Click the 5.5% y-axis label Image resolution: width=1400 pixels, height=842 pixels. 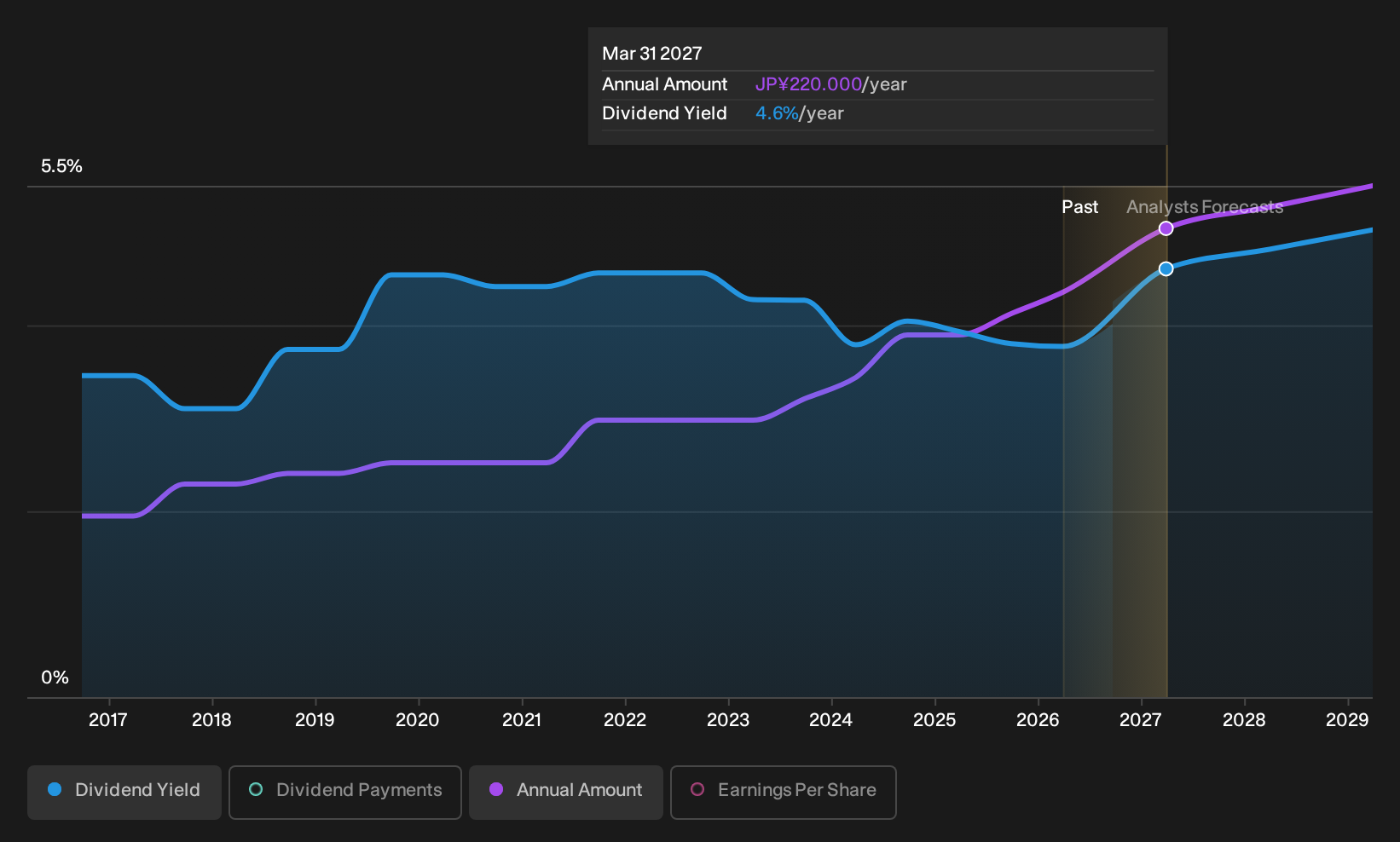61,166
